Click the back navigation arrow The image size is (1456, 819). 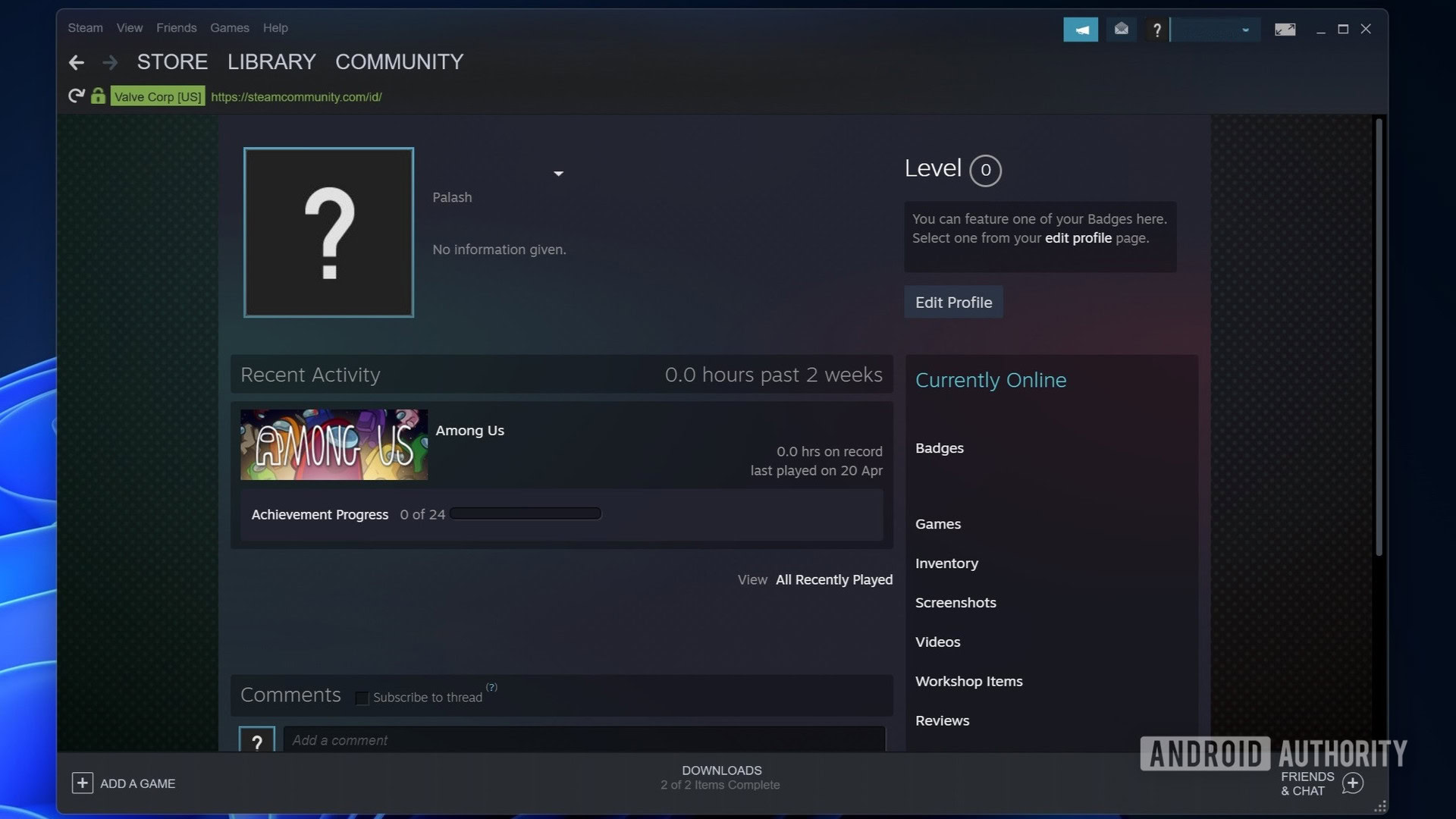pos(76,62)
